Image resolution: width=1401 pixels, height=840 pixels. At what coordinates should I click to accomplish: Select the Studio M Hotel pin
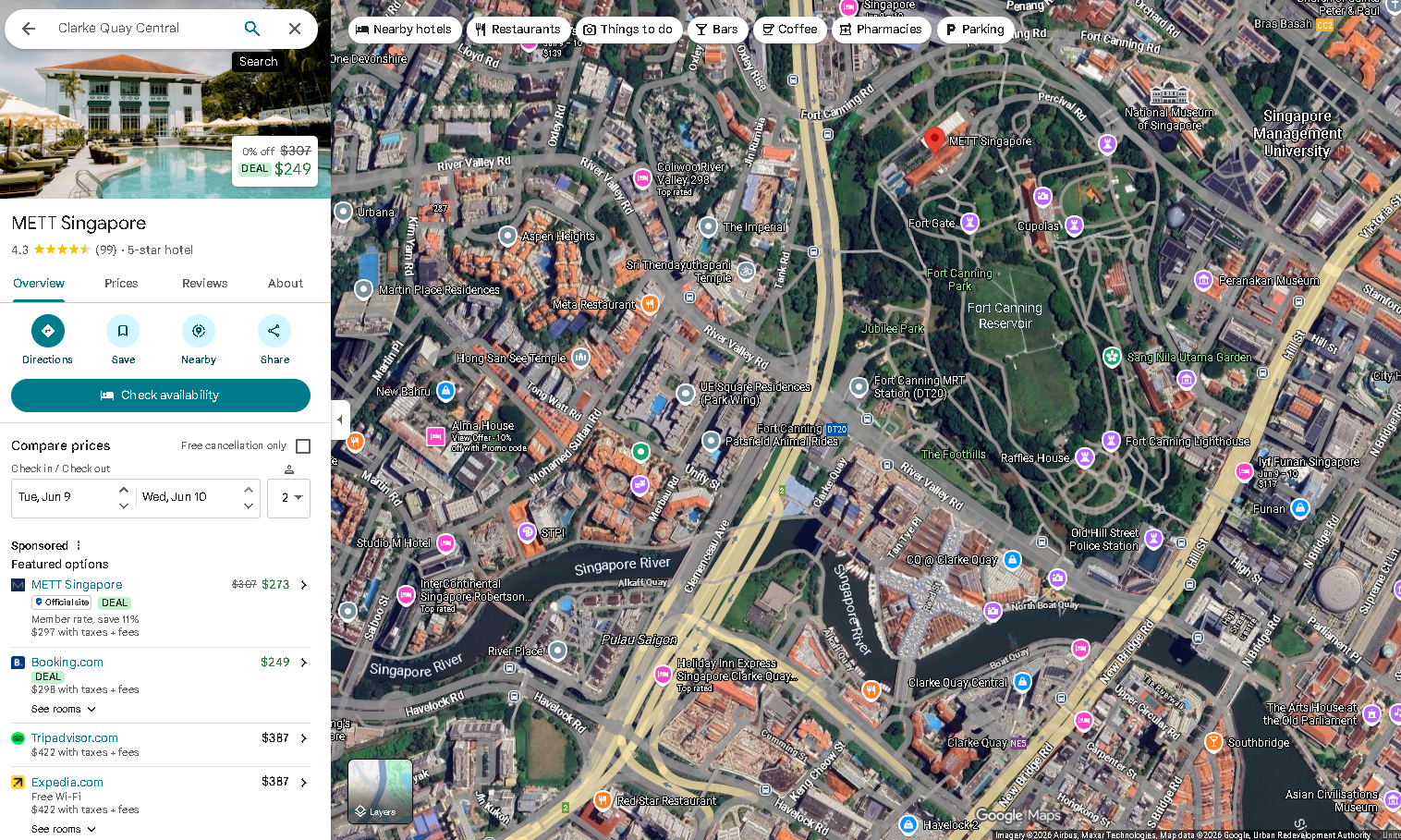pos(445,542)
